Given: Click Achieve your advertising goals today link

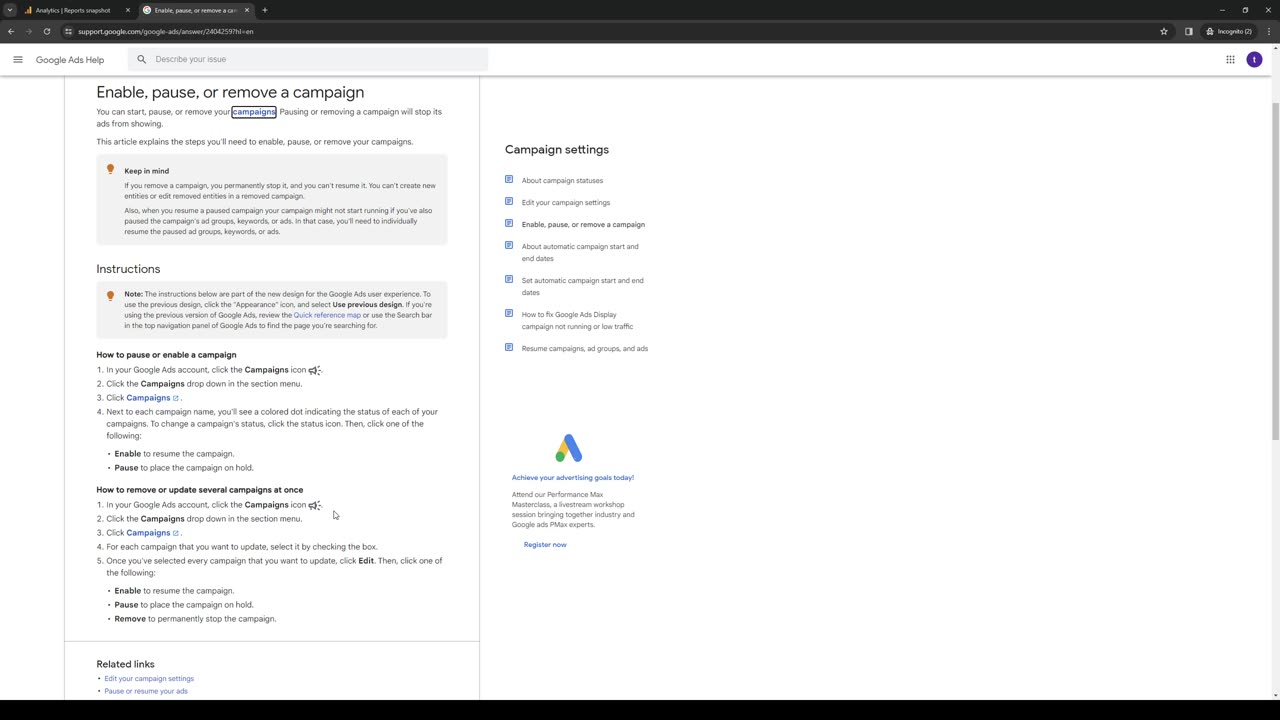Looking at the screenshot, I should [x=573, y=478].
